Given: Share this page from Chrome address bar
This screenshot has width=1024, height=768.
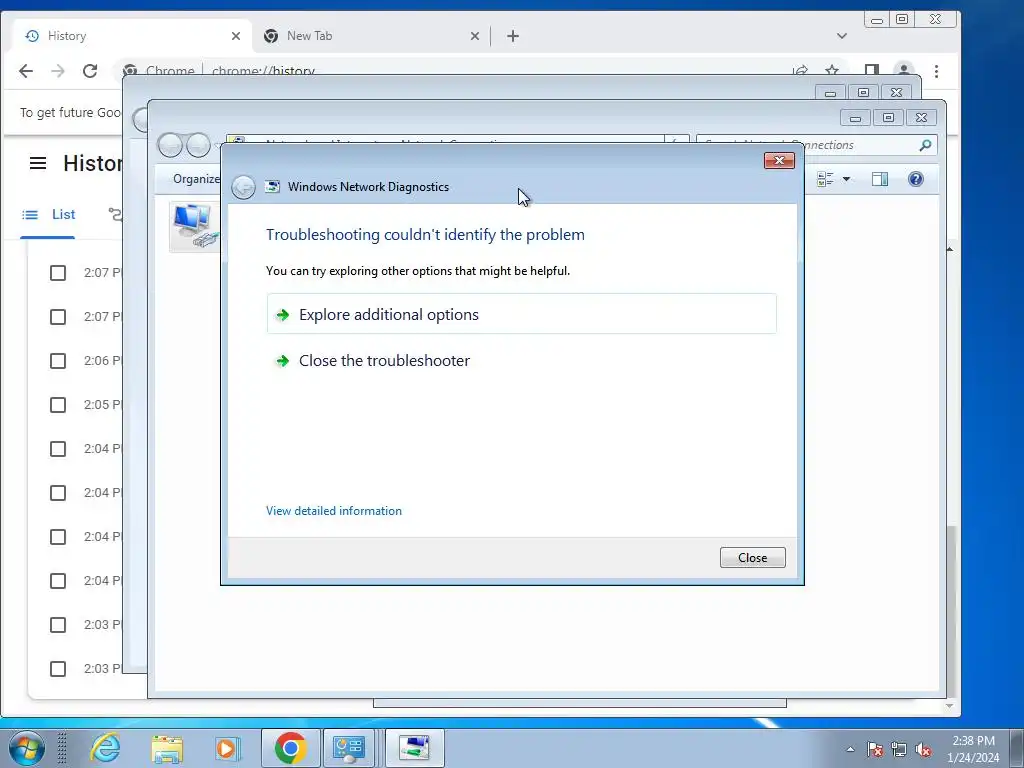Looking at the screenshot, I should pos(800,69).
